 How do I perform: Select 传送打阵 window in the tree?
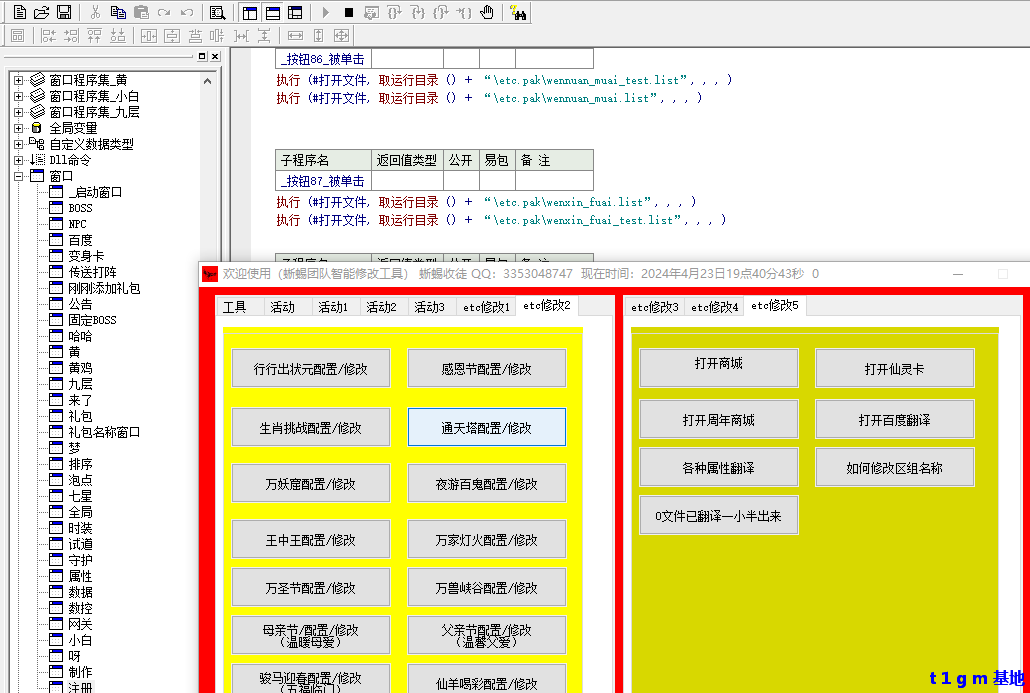click(x=92, y=272)
